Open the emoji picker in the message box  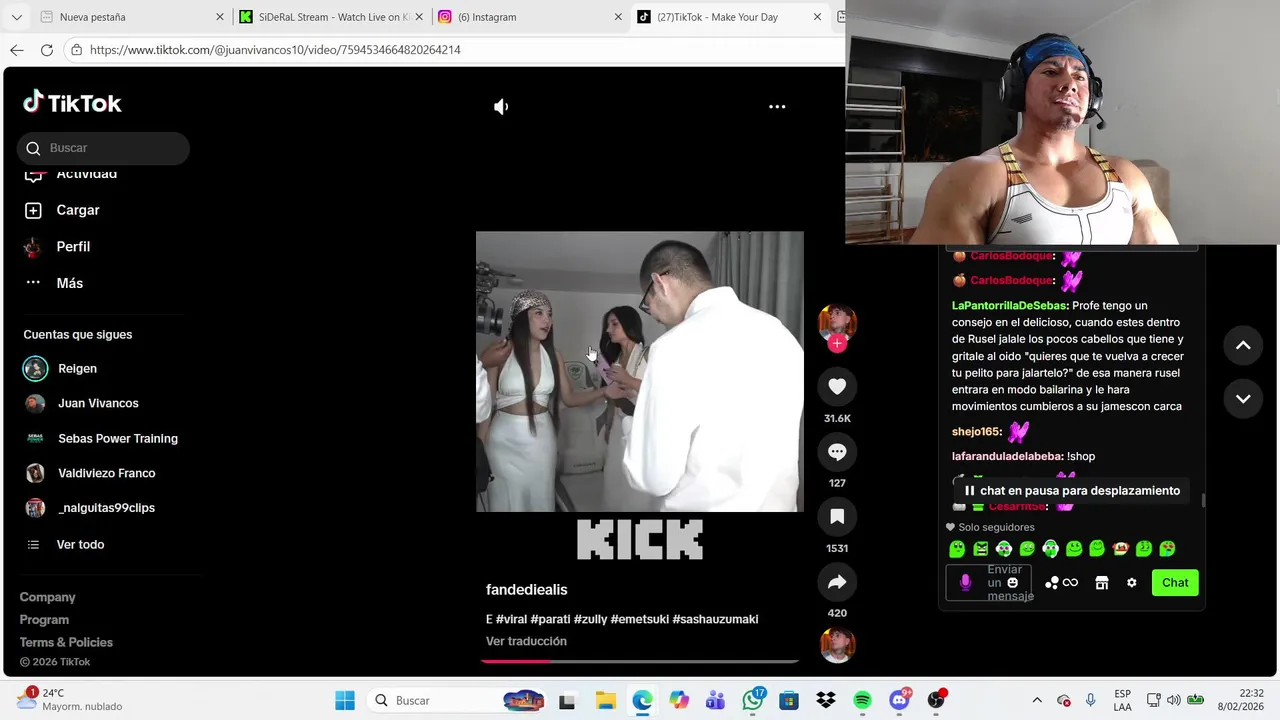pyautogui.click(x=1012, y=583)
